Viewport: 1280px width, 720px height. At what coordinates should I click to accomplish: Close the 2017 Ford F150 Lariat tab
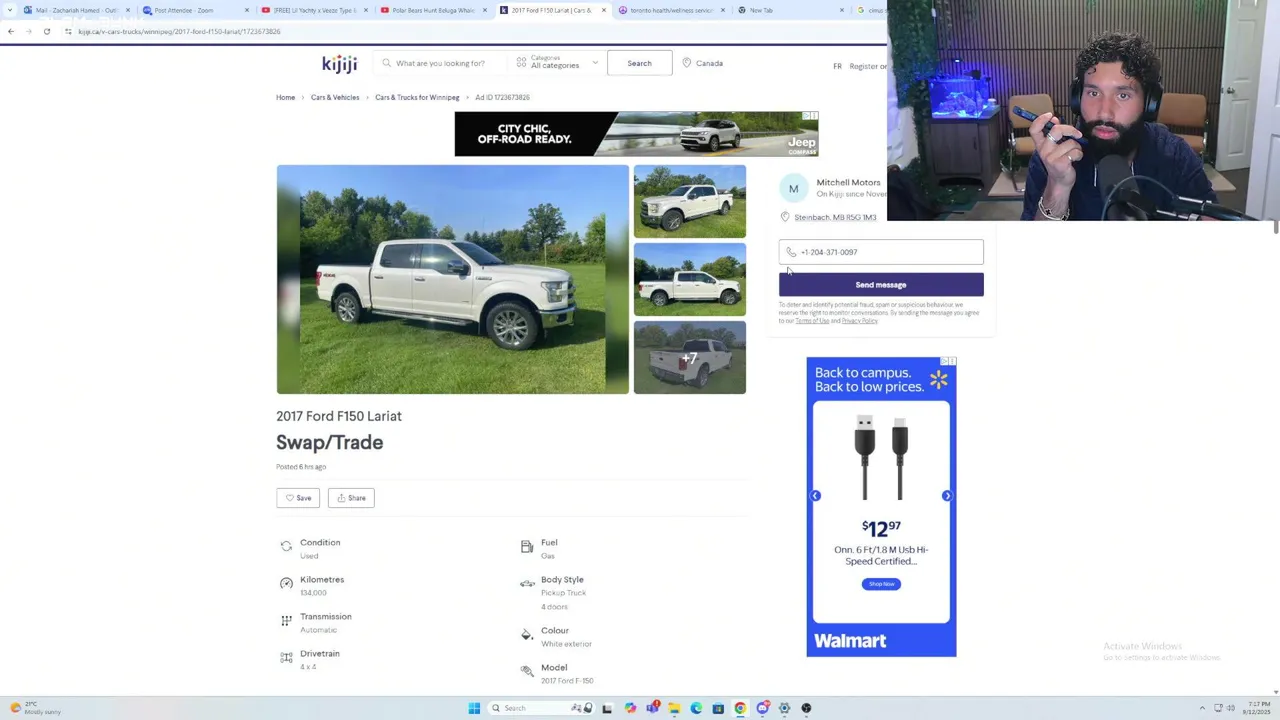[603, 10]
